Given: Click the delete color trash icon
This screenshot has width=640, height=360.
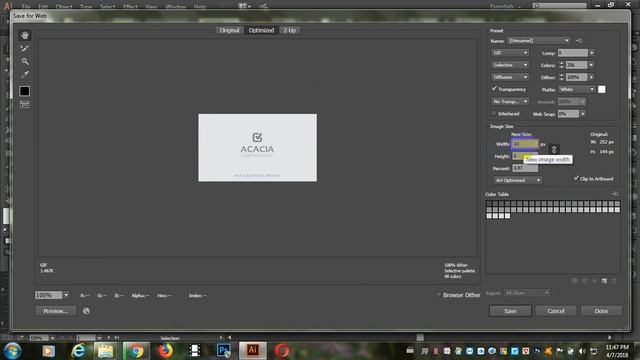Looking at the screenshot, I should click(x=614, y=281).
